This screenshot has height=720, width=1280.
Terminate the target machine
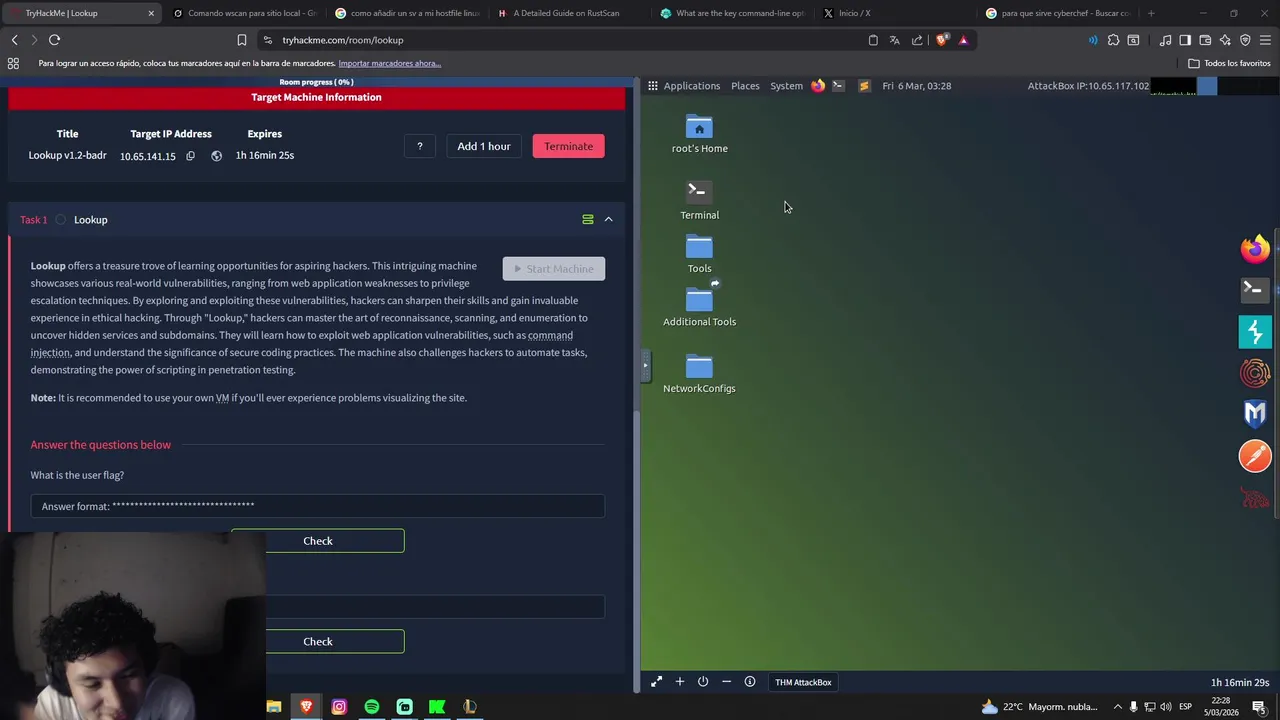(x=568, y=146)
